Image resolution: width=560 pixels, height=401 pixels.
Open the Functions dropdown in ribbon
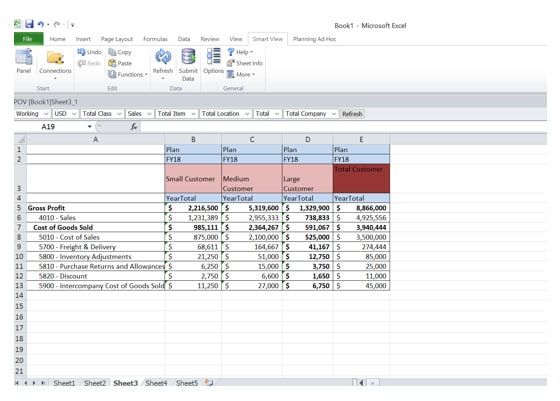tap(128, 74)
